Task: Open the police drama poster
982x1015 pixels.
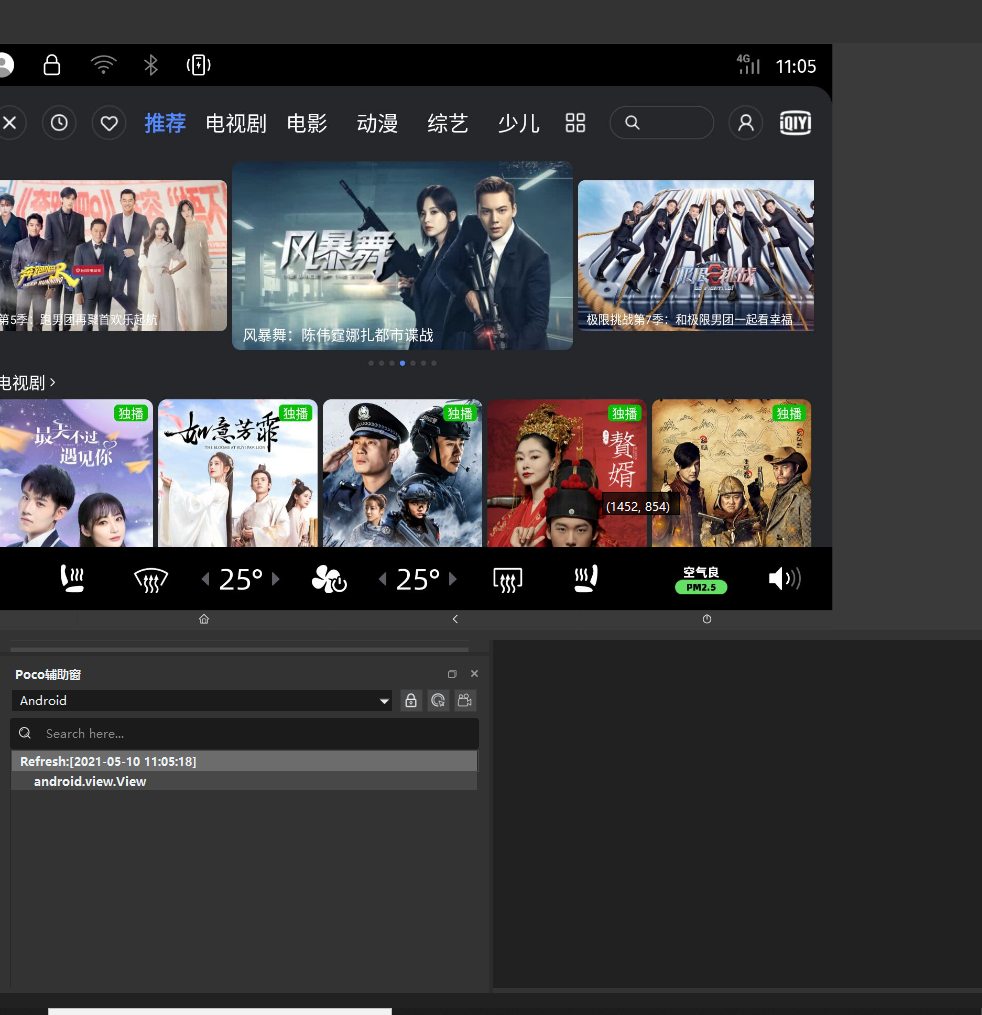Action: click(x=402, y=473)
